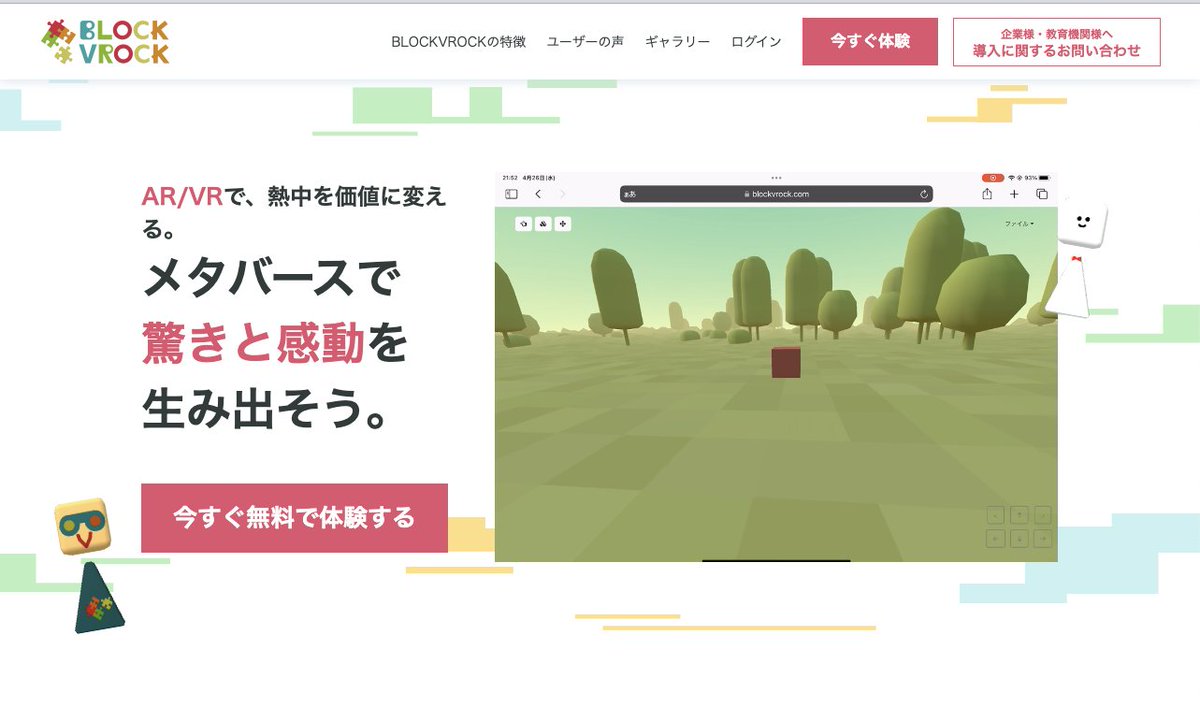This screenshot has height=707, width=1200.
Task: Open the tabs overview icon
Action: [x=1042, y=194]
